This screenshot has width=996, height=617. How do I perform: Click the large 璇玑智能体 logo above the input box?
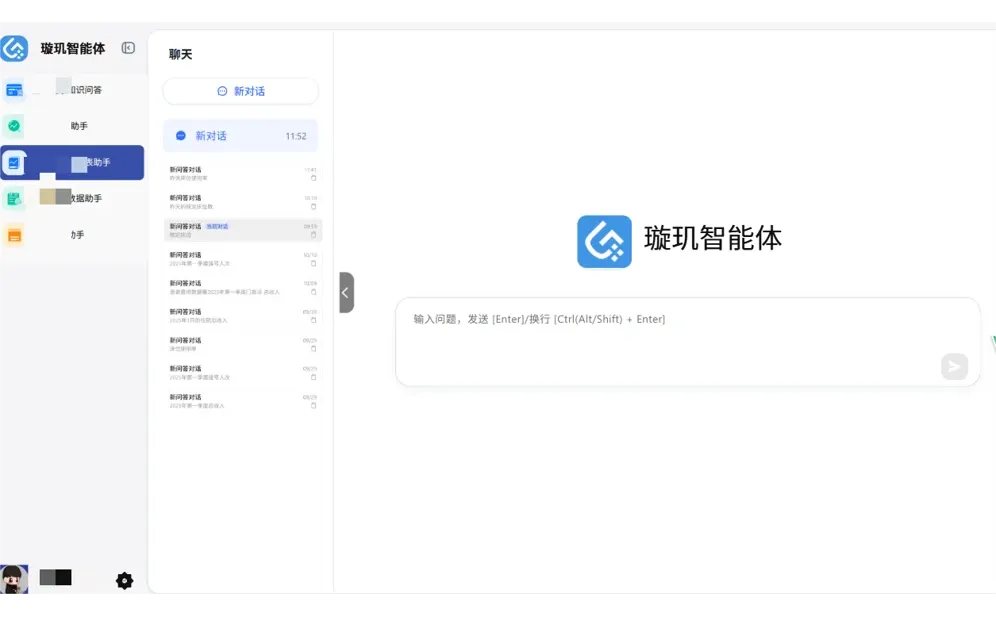point(604,240)
